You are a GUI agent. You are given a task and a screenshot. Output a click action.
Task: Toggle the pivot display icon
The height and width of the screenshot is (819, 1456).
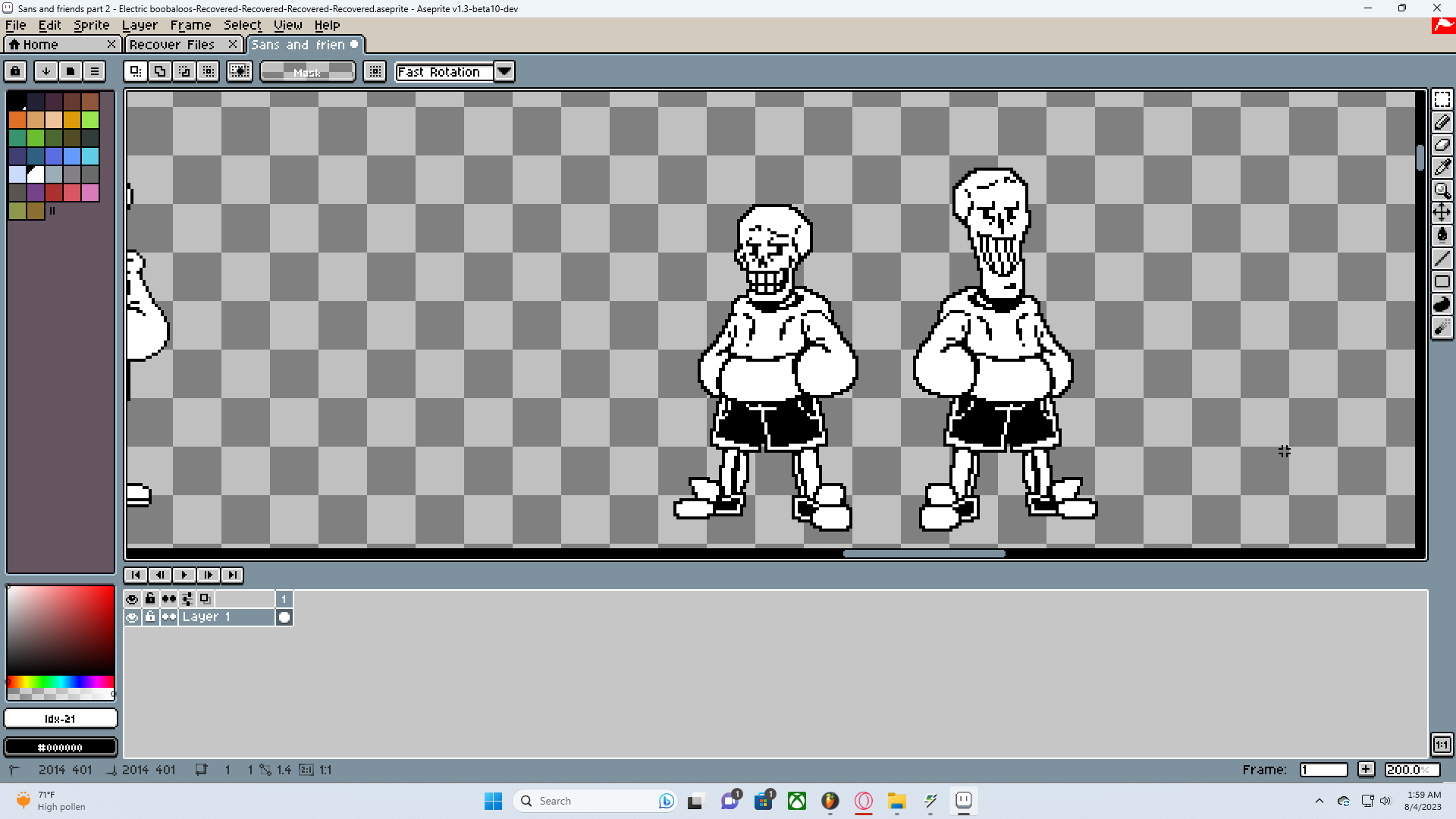(x=375, y=71)
